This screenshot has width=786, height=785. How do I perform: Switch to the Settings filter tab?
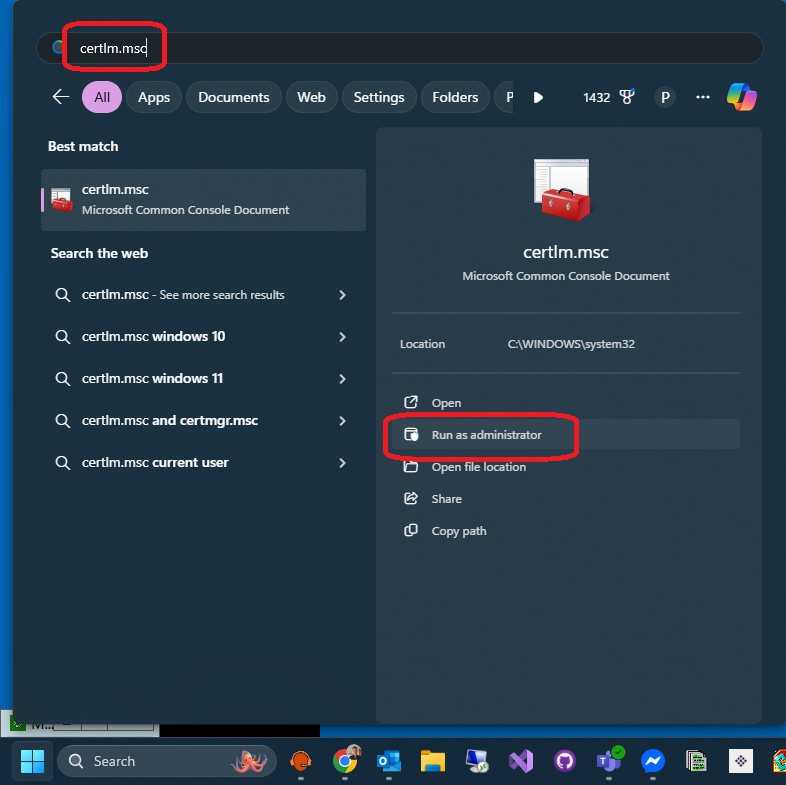tap(379, 97)
